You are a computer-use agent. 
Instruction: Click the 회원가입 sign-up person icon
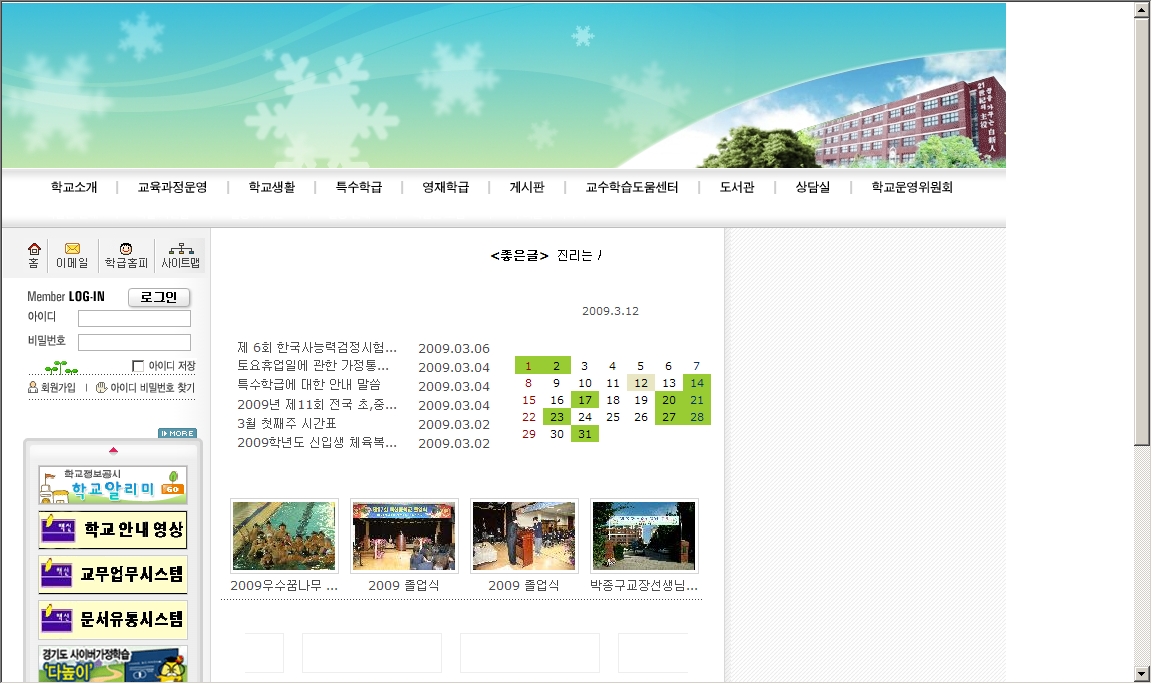coord(33,388)
